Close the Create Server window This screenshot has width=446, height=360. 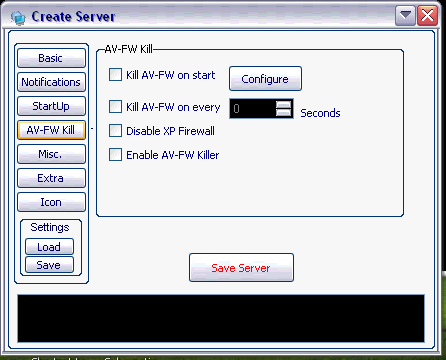(428, 15)
